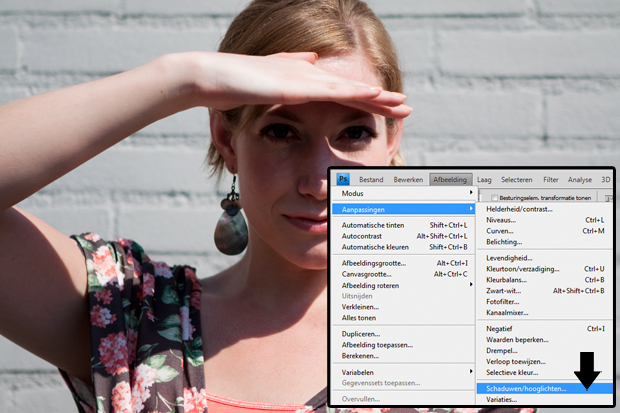Open the Bewerken menu
The image size is (620, 413).
tap(408, 179)
